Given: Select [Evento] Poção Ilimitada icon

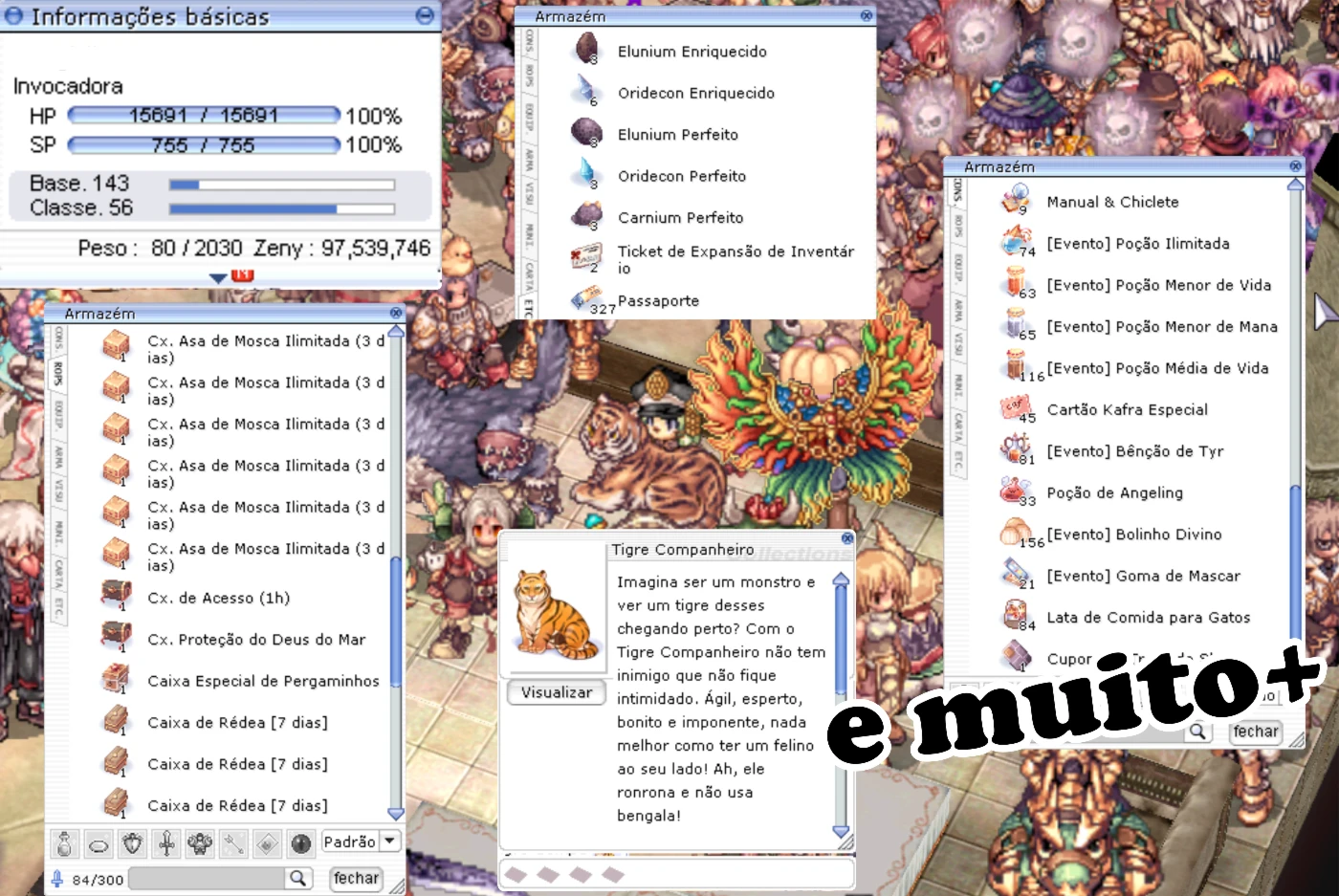Looking at the screenshot, I should [1016, 242].
